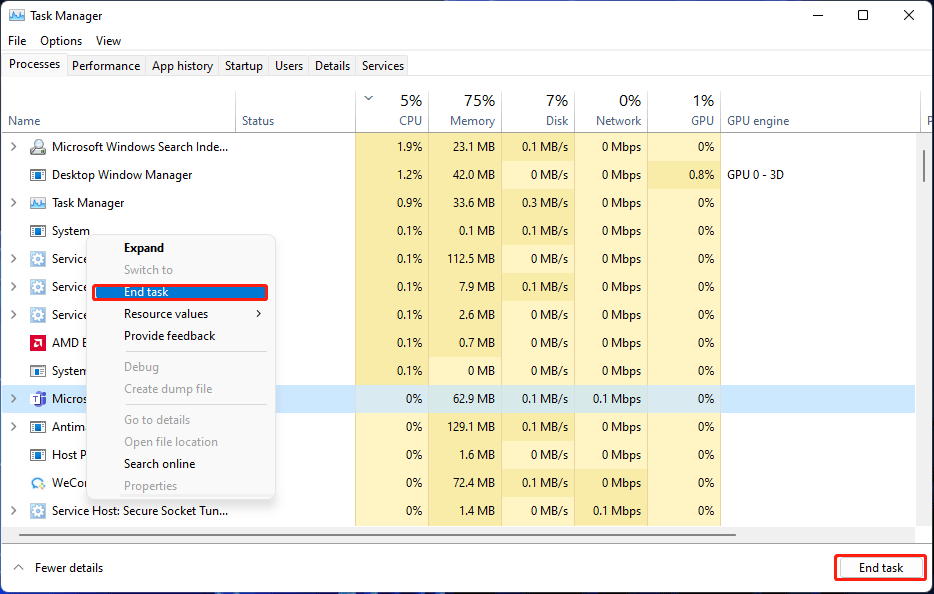934x594 pixels.
Task: Sort processes by Disk column header
Action: pos(538,110)
